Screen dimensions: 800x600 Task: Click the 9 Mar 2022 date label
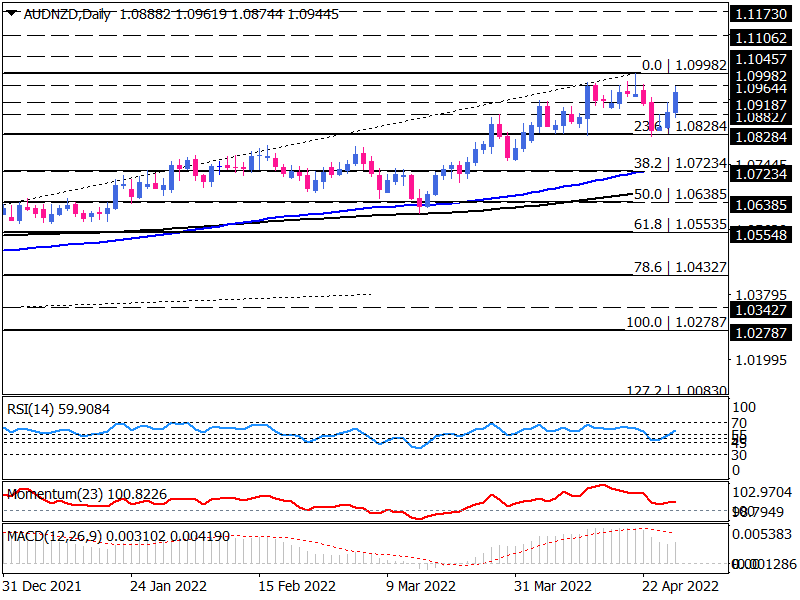[420, 586]
